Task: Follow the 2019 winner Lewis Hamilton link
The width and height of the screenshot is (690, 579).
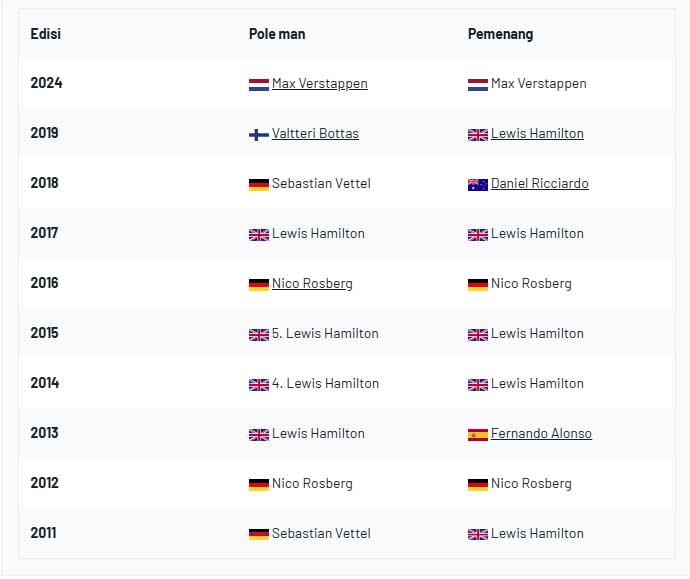Action: (537, 133)
